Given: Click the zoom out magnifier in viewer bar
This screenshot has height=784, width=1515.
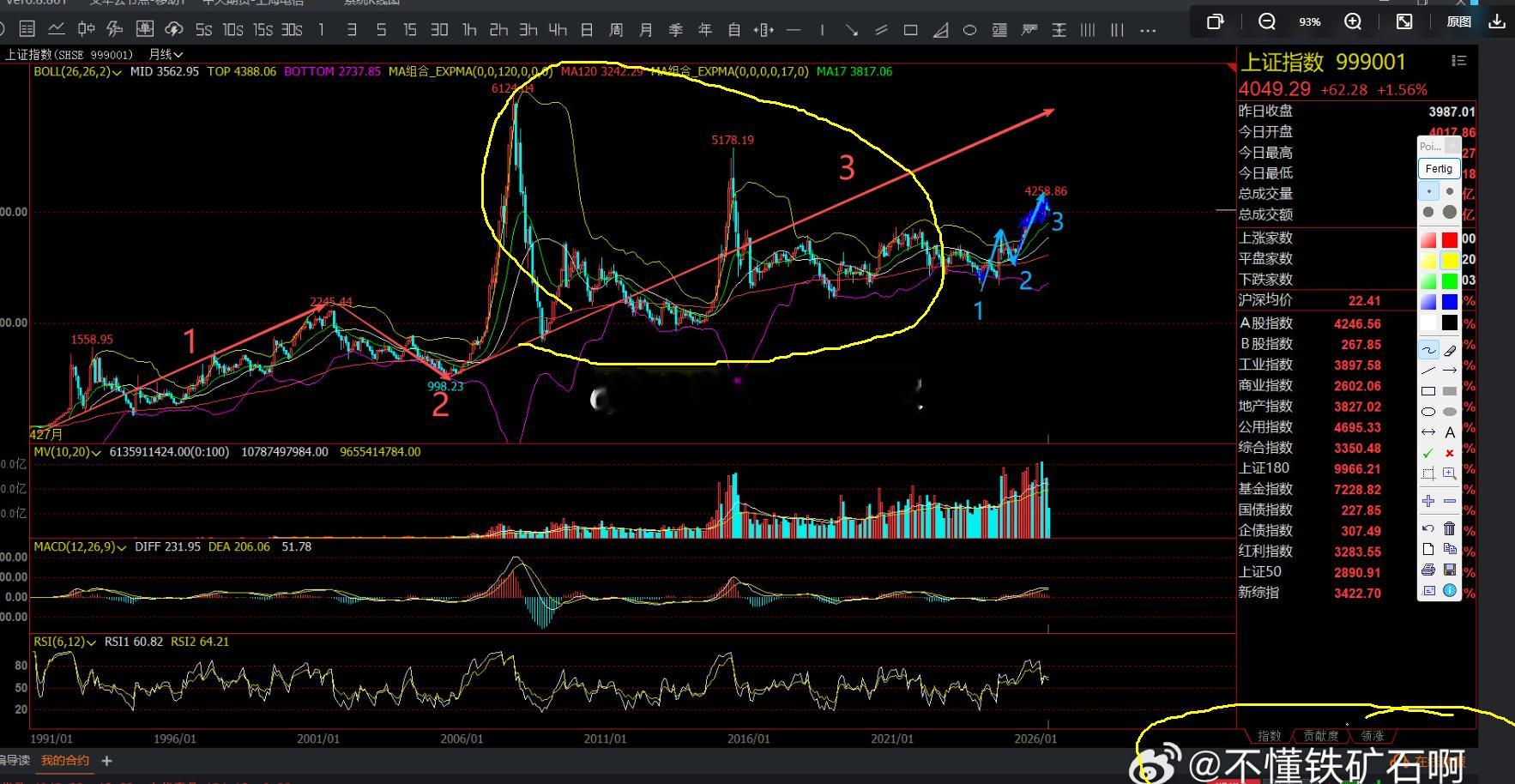Looking at the screenshot, I should pyautogui.click(x=1267, y=21).
